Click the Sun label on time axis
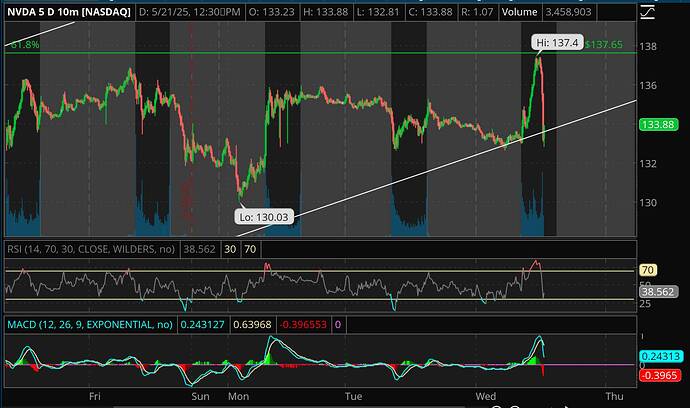 pyautogui.click(x=200, y=397)
